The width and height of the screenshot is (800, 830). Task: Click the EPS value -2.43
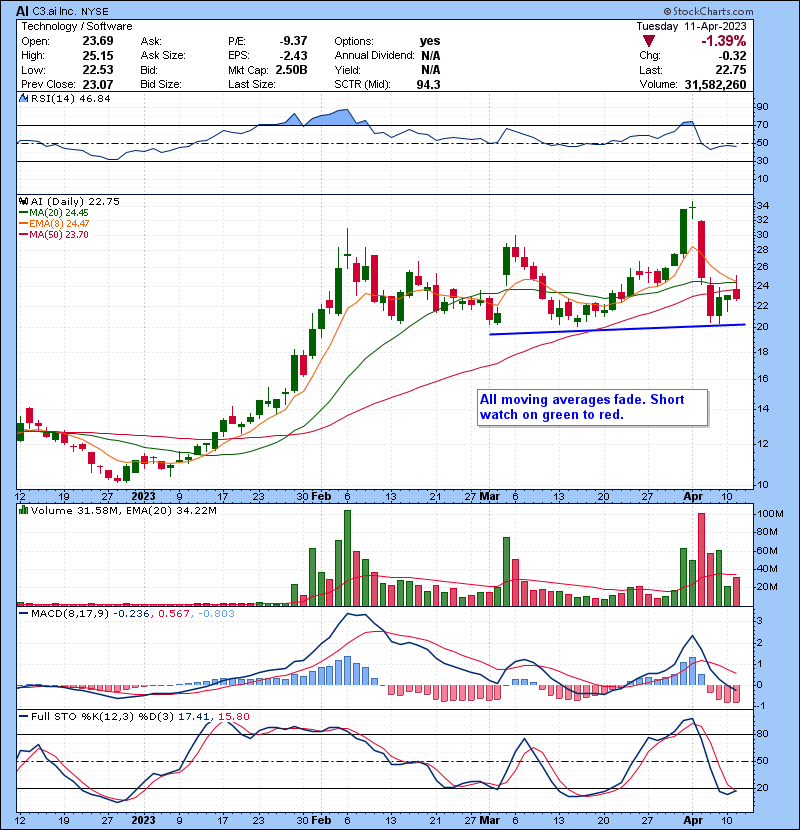pyautogui.click(x=293, y=55)
